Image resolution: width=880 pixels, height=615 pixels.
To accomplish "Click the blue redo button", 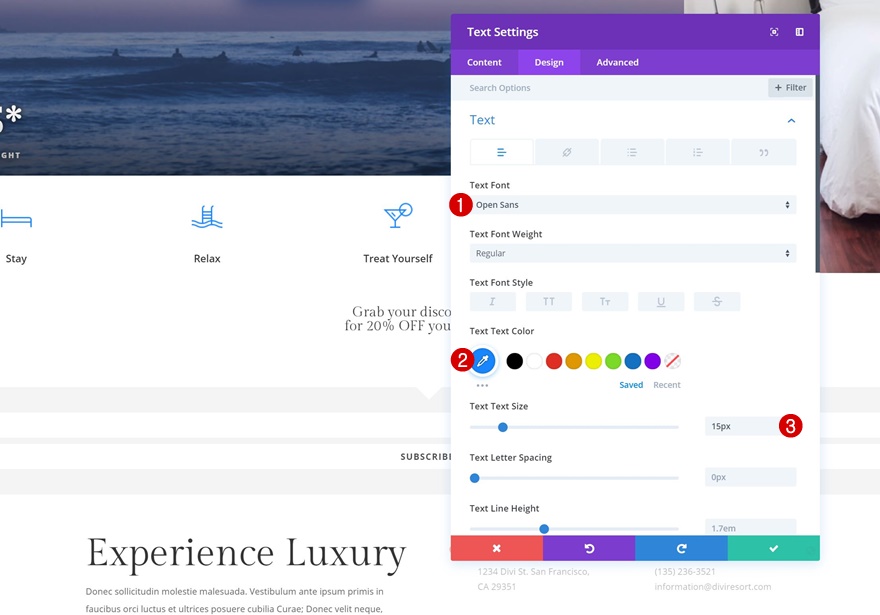I will pyautogui.click(x=681, y=548).
